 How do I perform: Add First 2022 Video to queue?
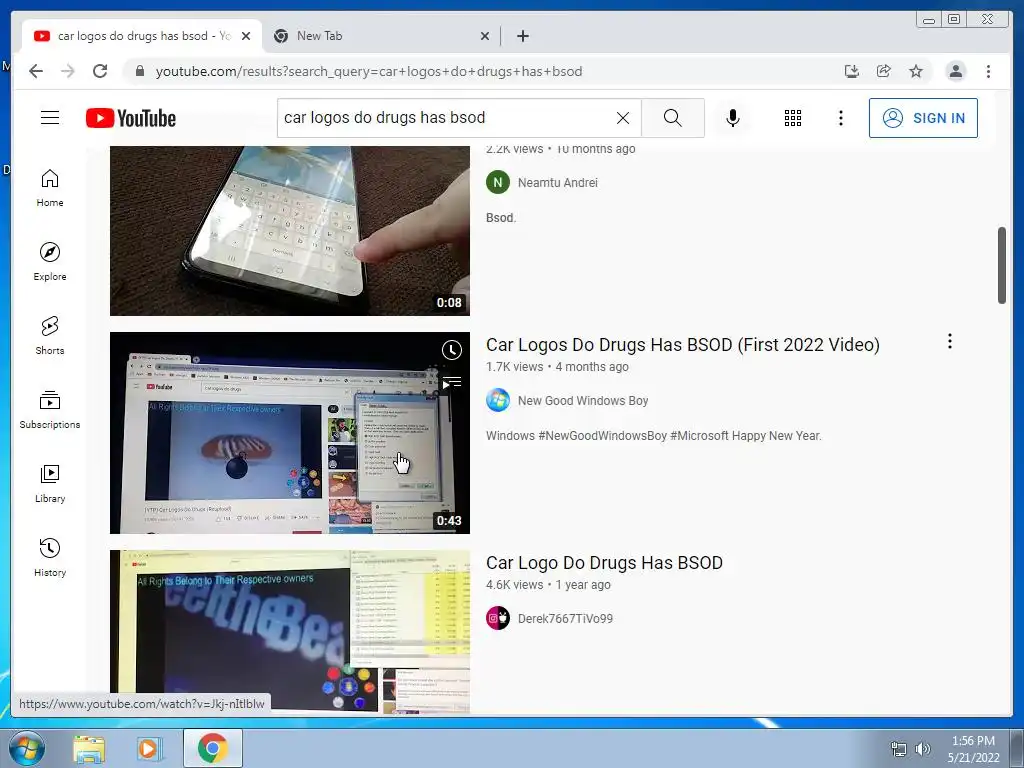[451, 383]
